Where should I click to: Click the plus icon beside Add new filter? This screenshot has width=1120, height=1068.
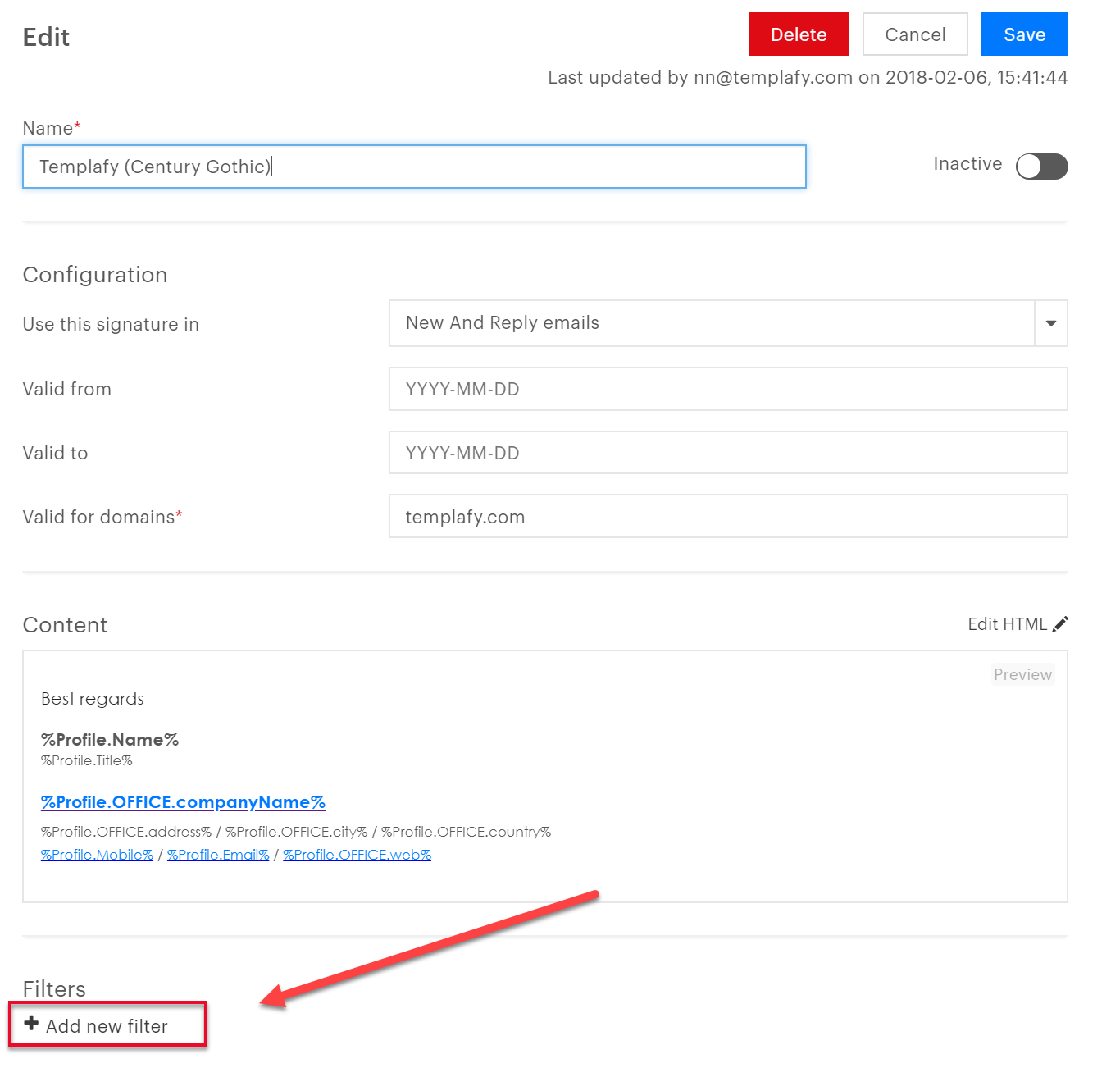pyautogui.click(x=31, y=1025)
